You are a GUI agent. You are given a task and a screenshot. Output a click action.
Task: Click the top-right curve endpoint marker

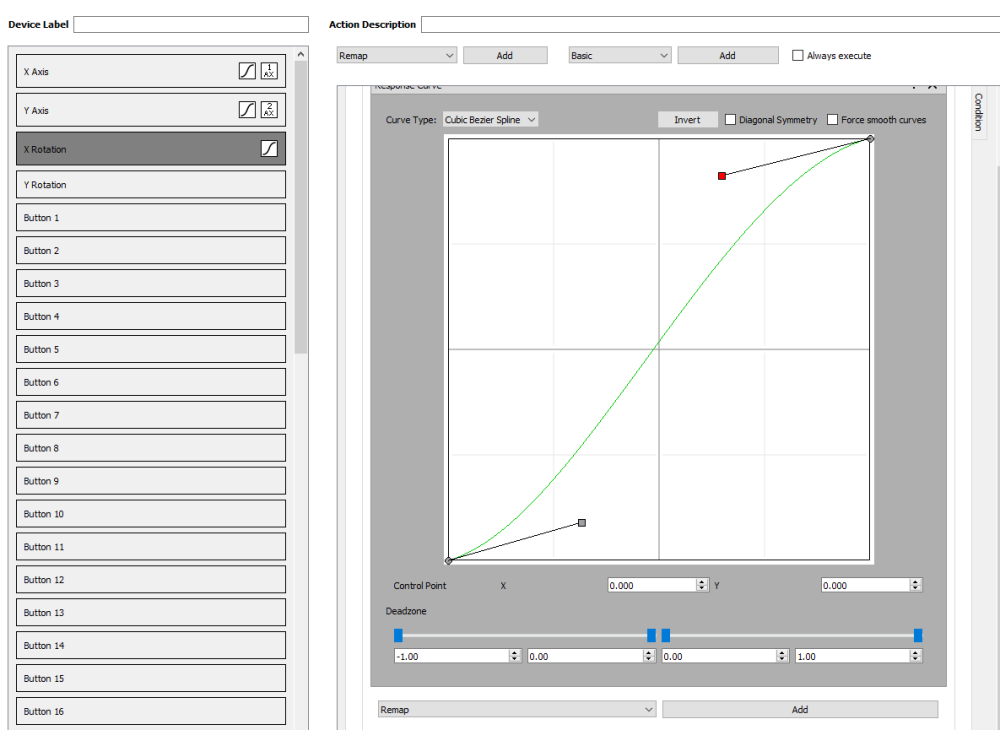pyautogui.click(x=869, y=139)
